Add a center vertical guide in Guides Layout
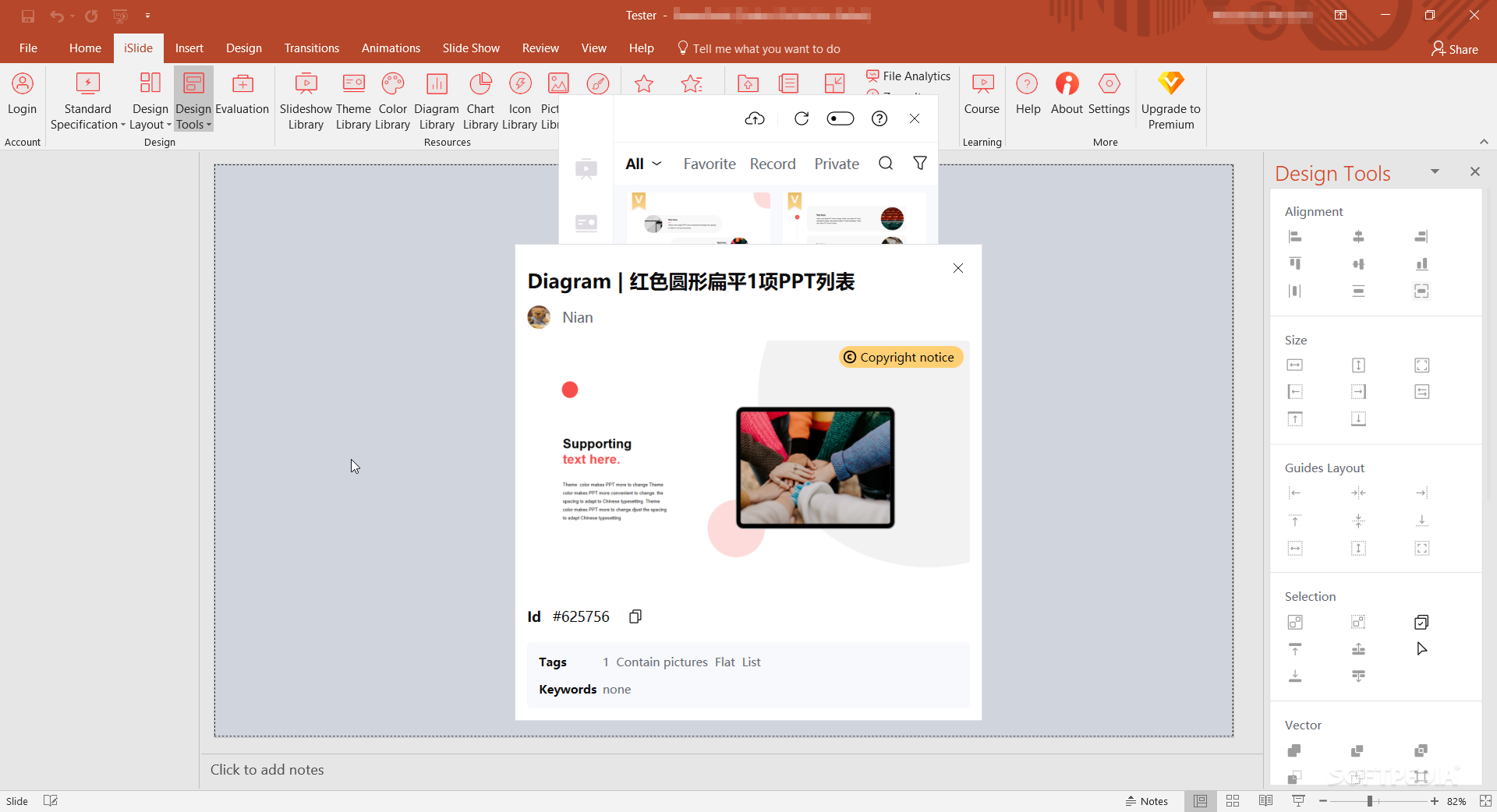This screenshot has width=1497, height=812. (x=1358, y=492)
